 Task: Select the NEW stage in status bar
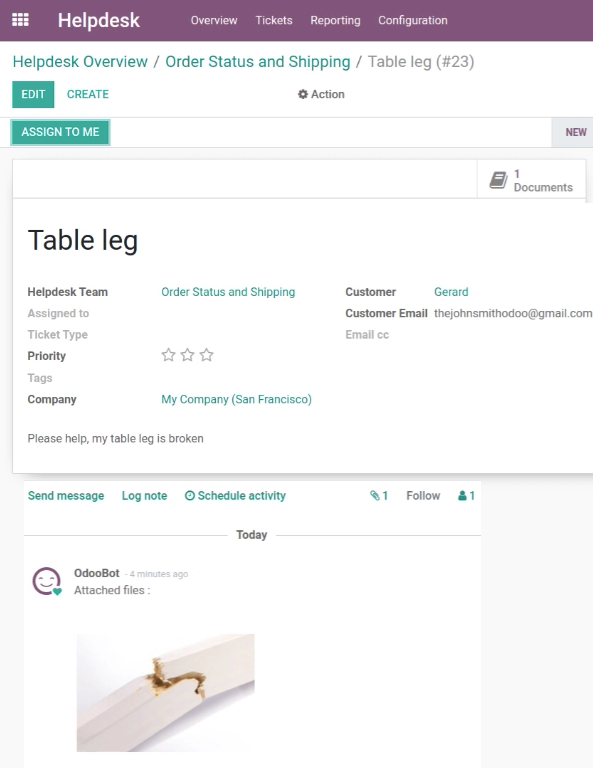point(575,132)
